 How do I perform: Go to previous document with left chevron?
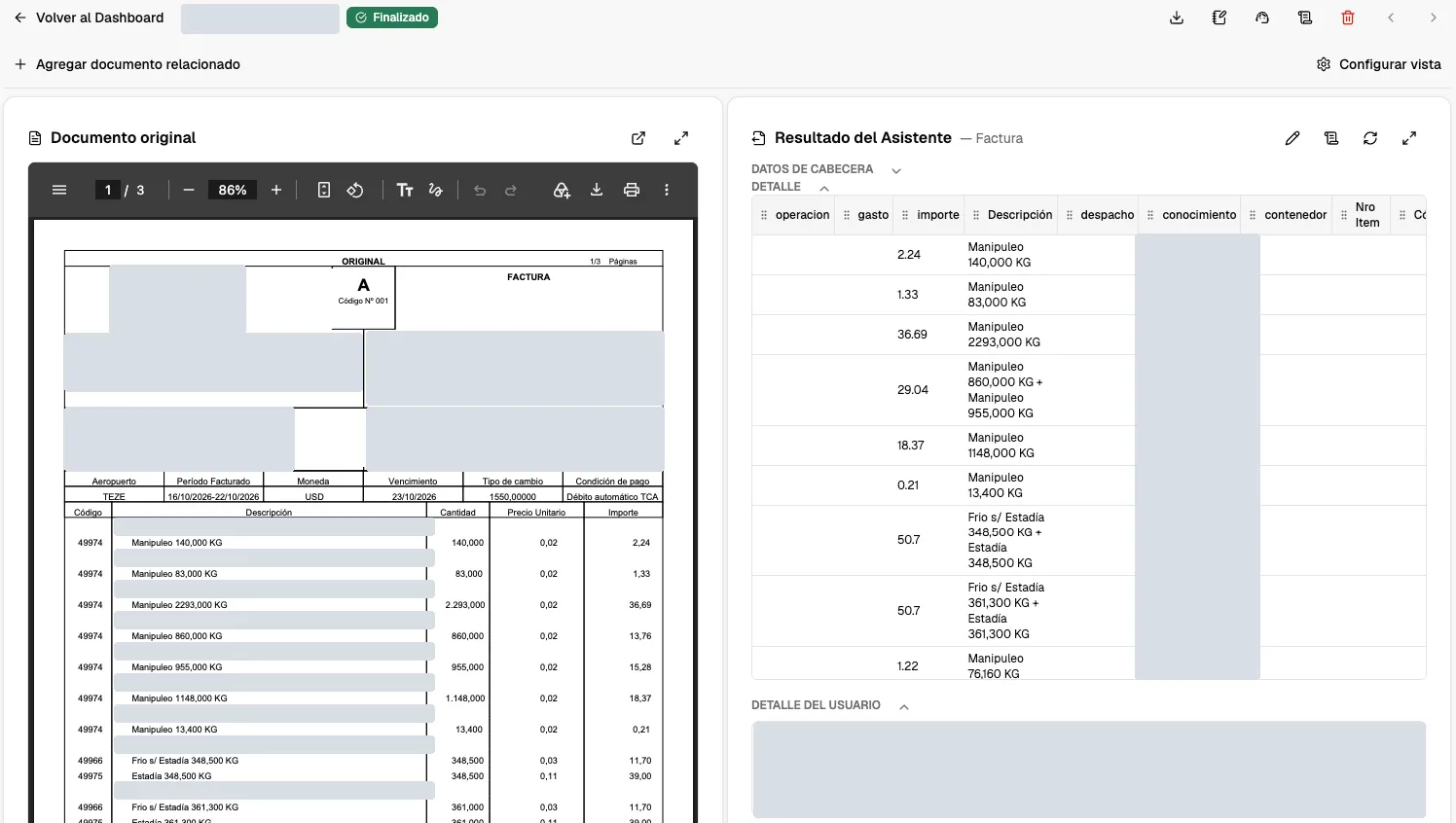tap(1391, 18)
